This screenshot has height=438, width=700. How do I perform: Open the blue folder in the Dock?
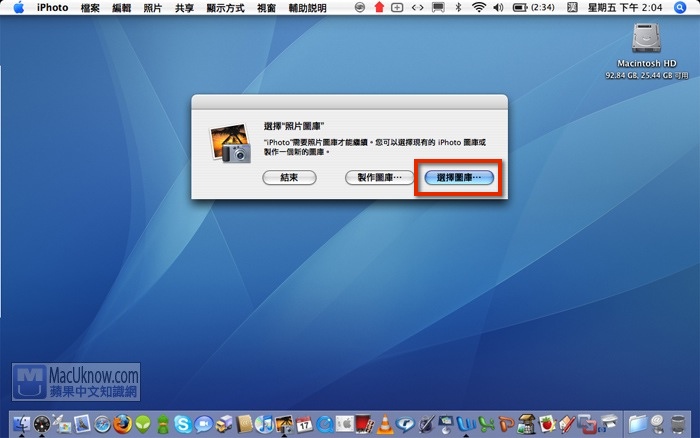638,424
